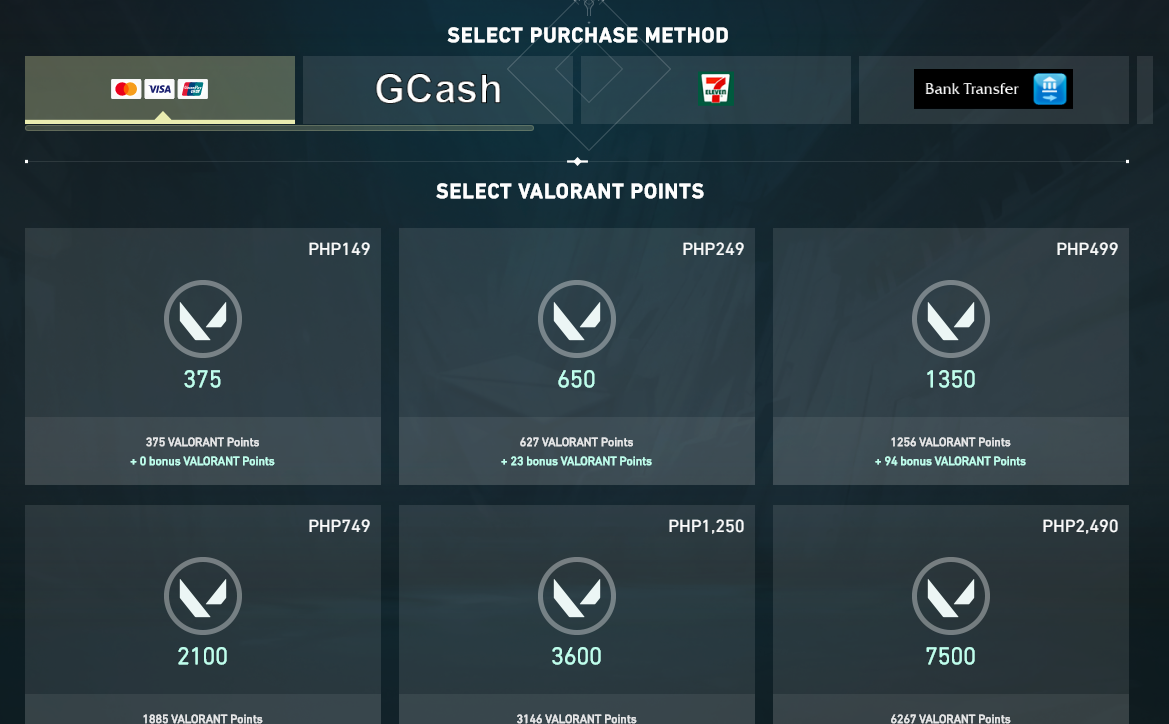This screenshot has height=724, width=1169.
Task: Click the VP icon above 650
Action: click(577, 319)
